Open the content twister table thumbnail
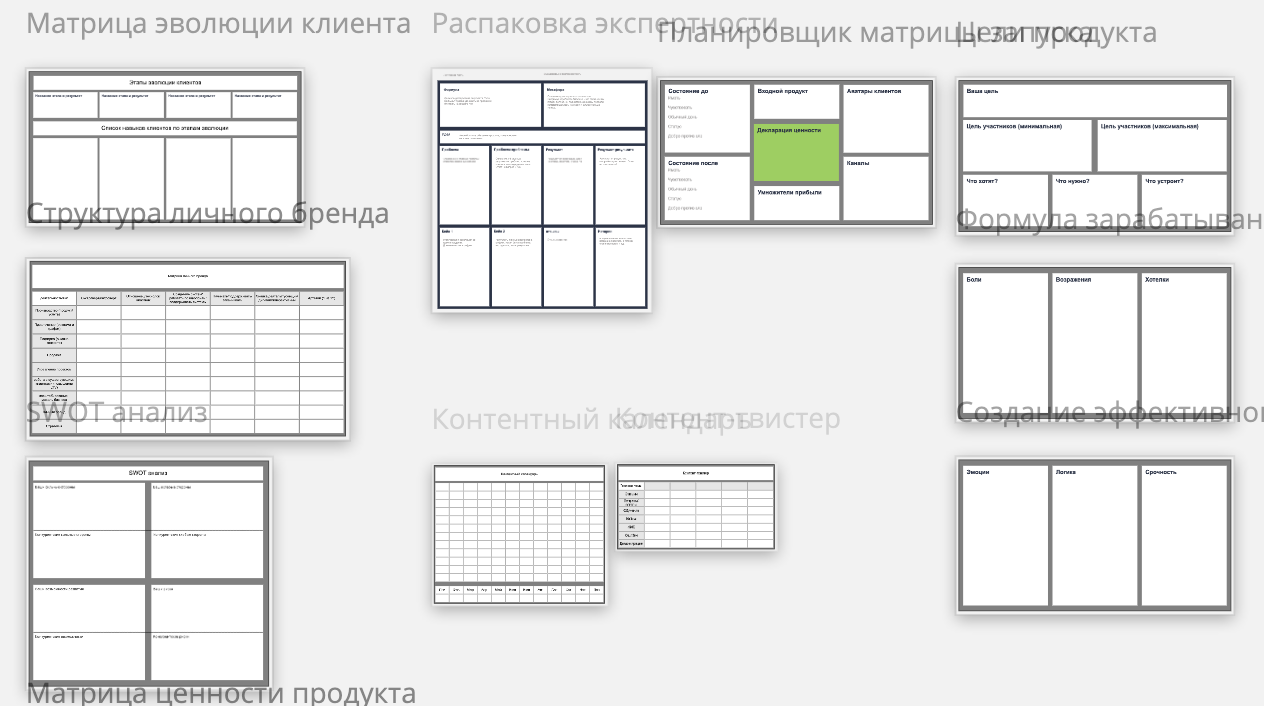This screenshot has width=1264, height=706. [x=696, y=507]
